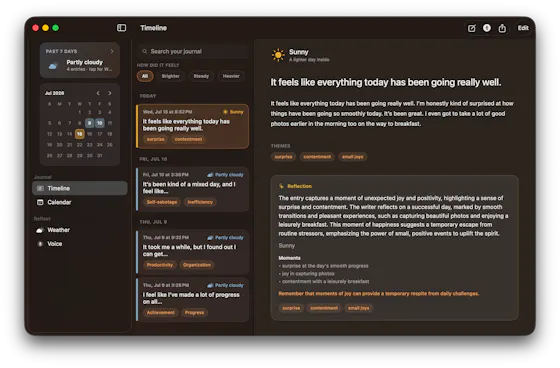560x368 pixels.
Task: Click Partly cloudy icon on Jul 9 9:32 PM entry
Action: pos(210,238)
